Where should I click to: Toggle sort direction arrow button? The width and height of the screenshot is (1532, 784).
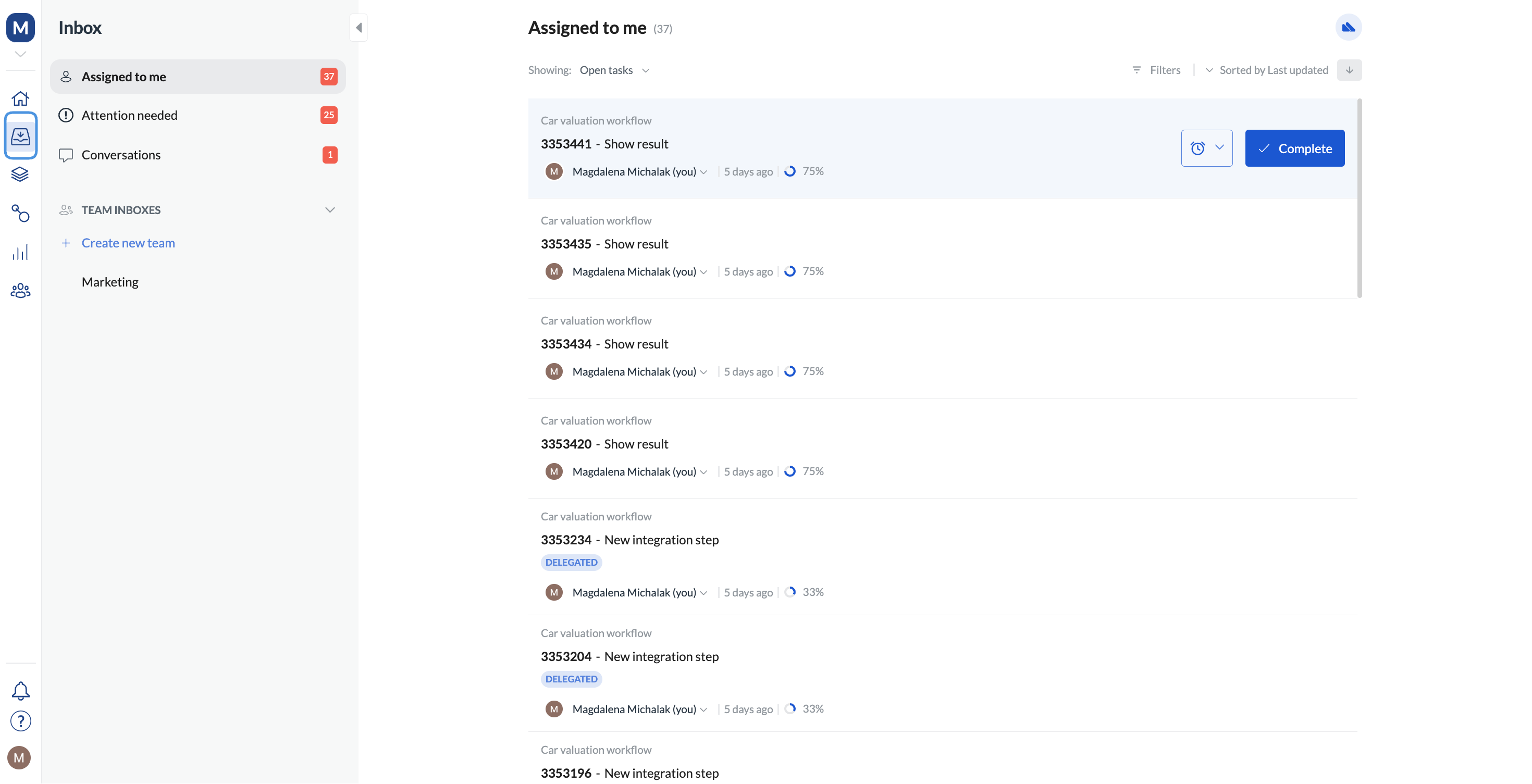[1349, 70]
